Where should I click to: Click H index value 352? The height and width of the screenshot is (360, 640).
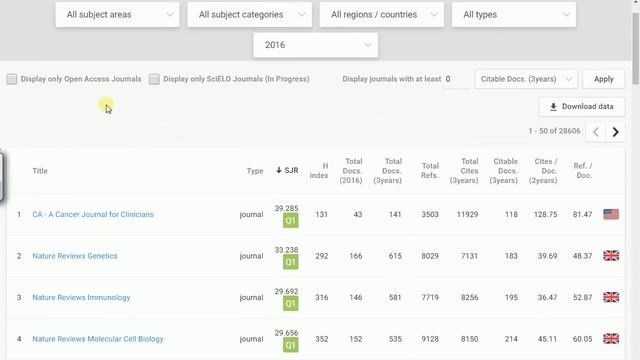[x=322, y=339]
